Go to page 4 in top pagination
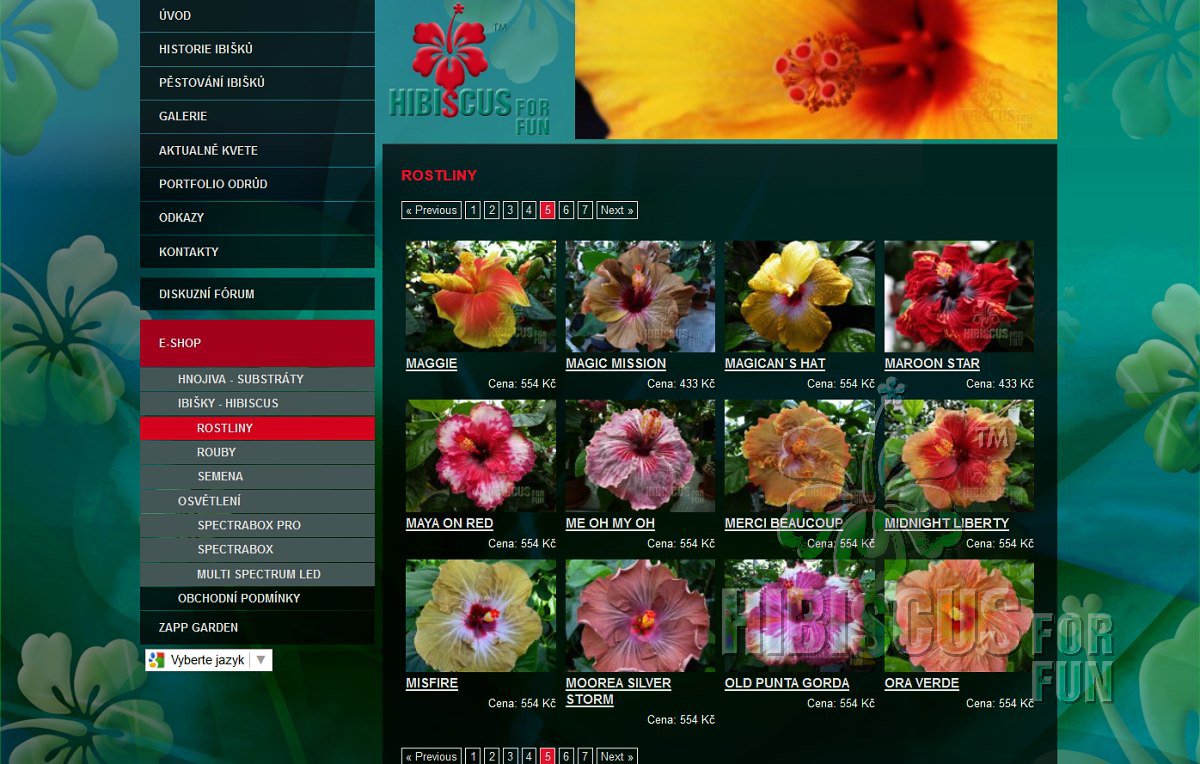The width and height of the screenshot is (1200, 764). (529, 210)
